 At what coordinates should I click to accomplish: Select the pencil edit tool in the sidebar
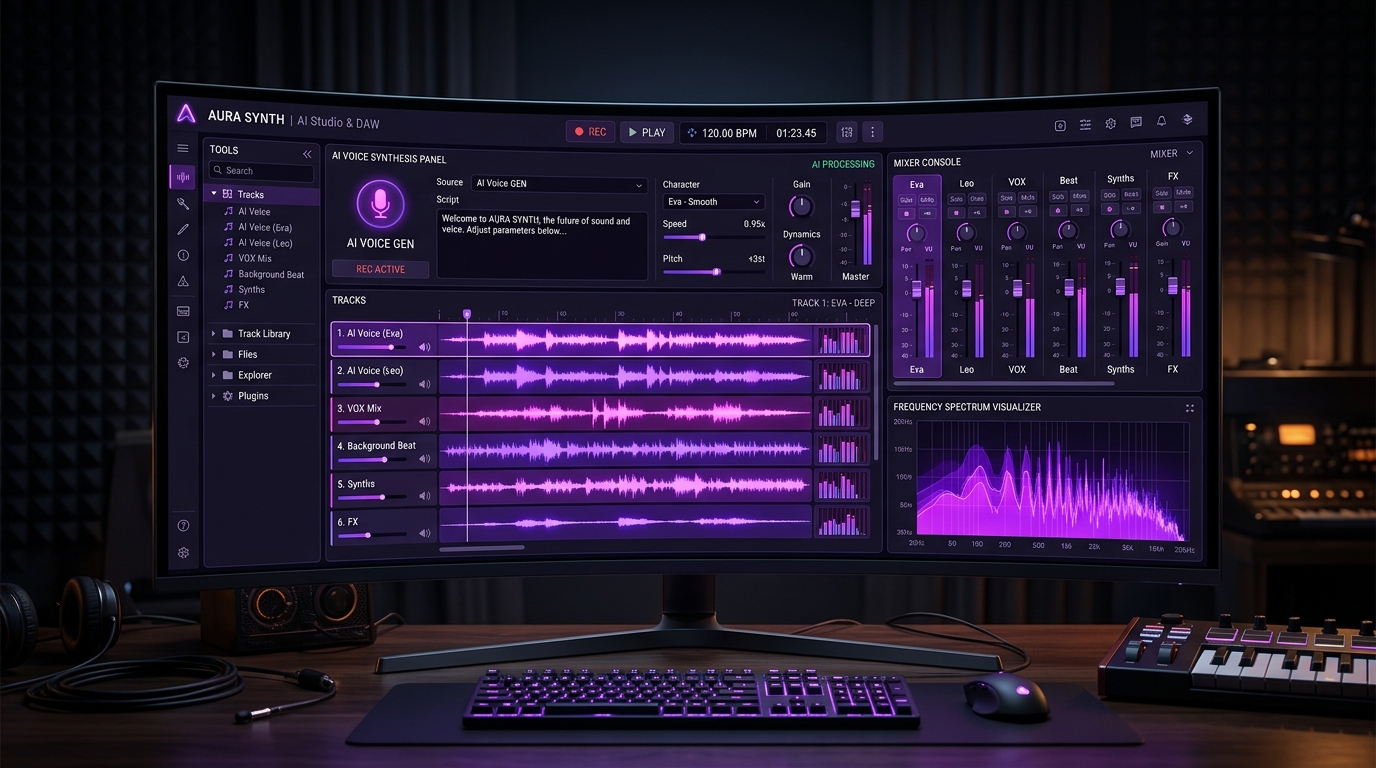pos(183,230)
